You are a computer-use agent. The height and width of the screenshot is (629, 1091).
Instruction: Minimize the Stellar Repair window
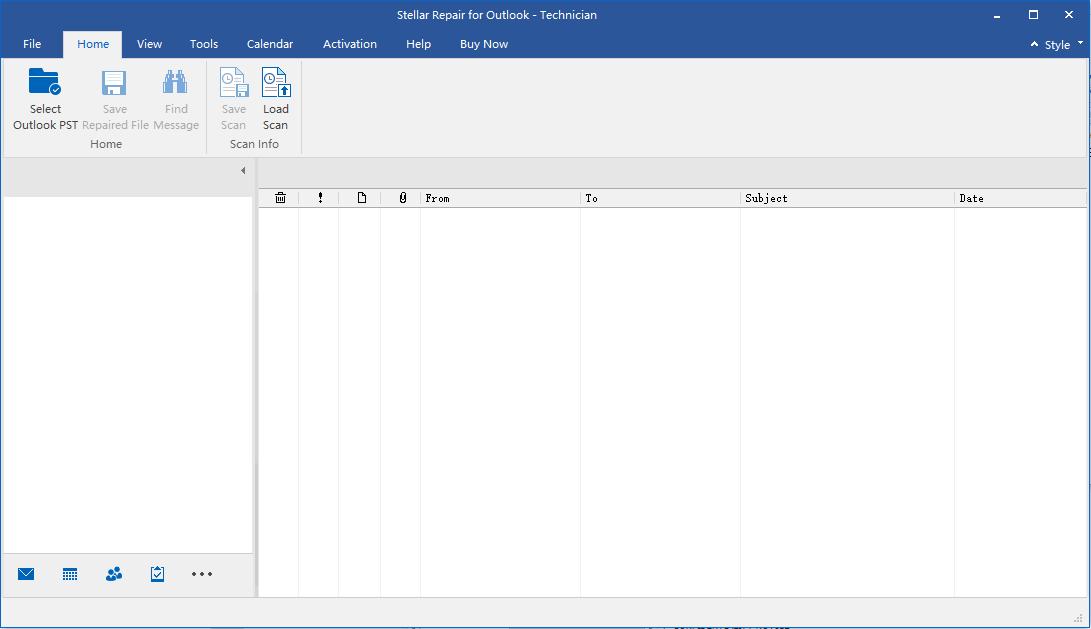pos(997,15)
